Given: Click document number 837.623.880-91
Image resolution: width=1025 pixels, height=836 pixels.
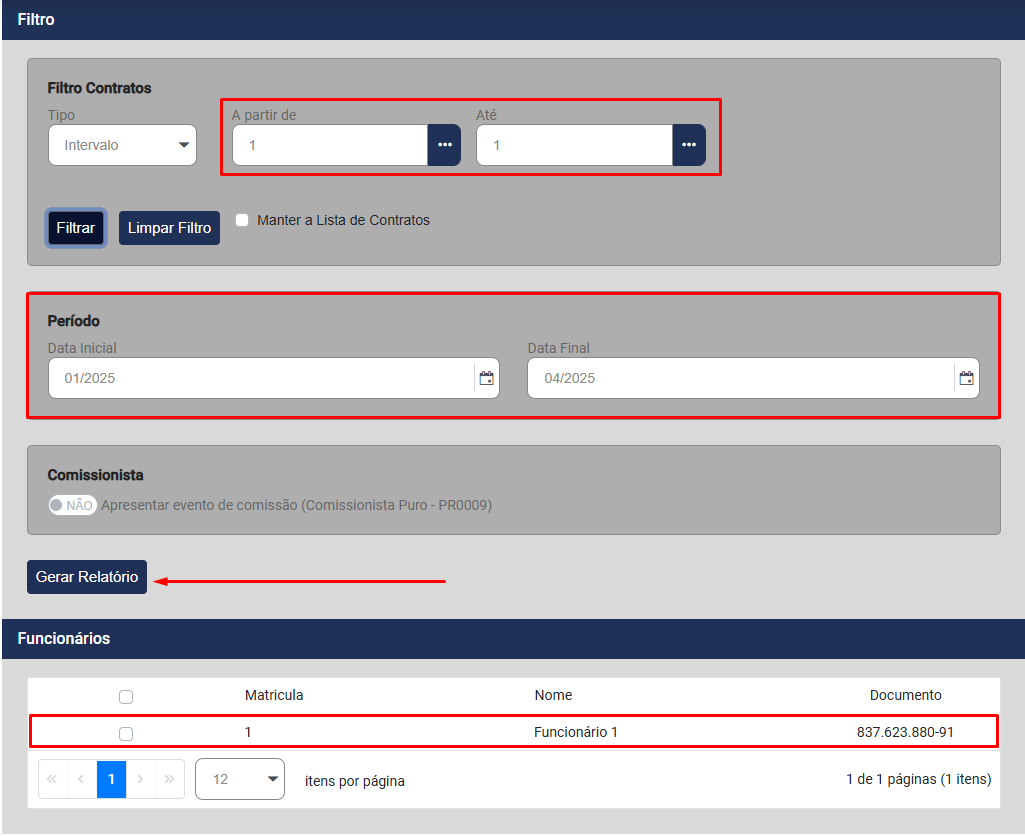Looking at the screenshot, I should coord(905,732).
